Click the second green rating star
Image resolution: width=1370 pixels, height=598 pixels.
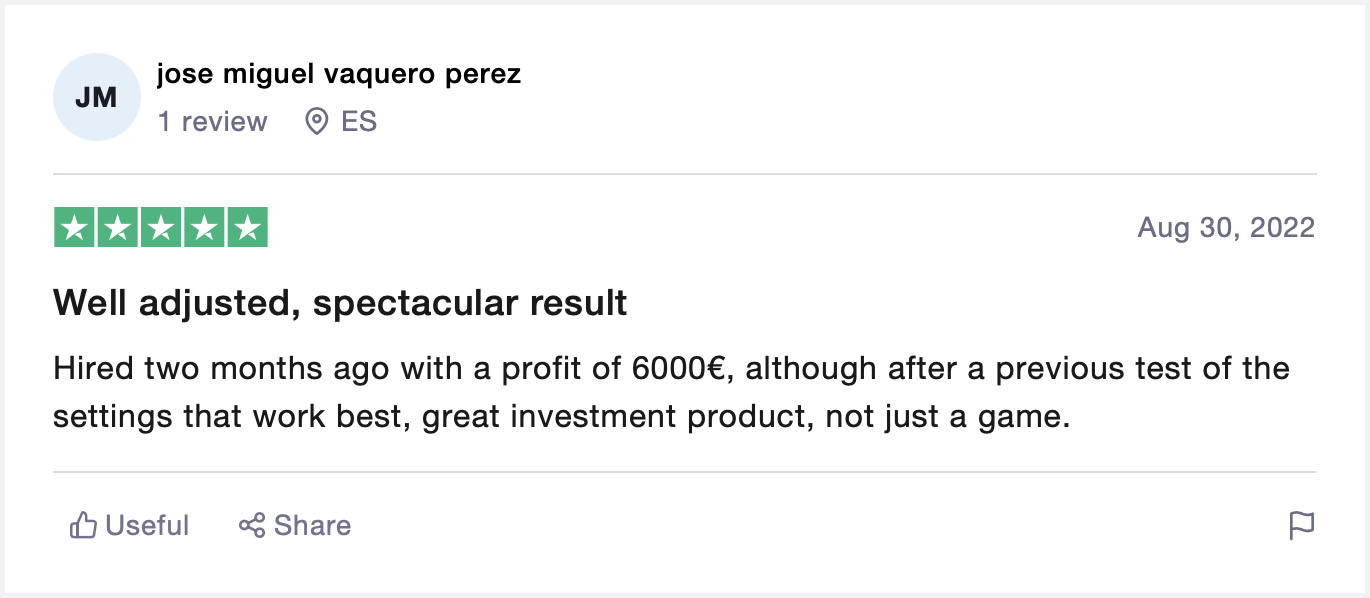coord(117,228)
